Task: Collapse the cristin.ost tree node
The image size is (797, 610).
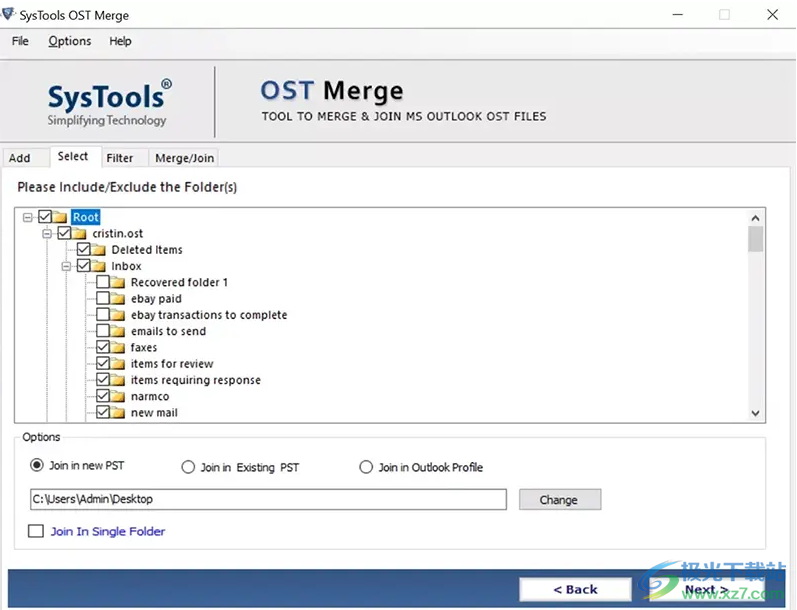Action: [x=47, y=234]
